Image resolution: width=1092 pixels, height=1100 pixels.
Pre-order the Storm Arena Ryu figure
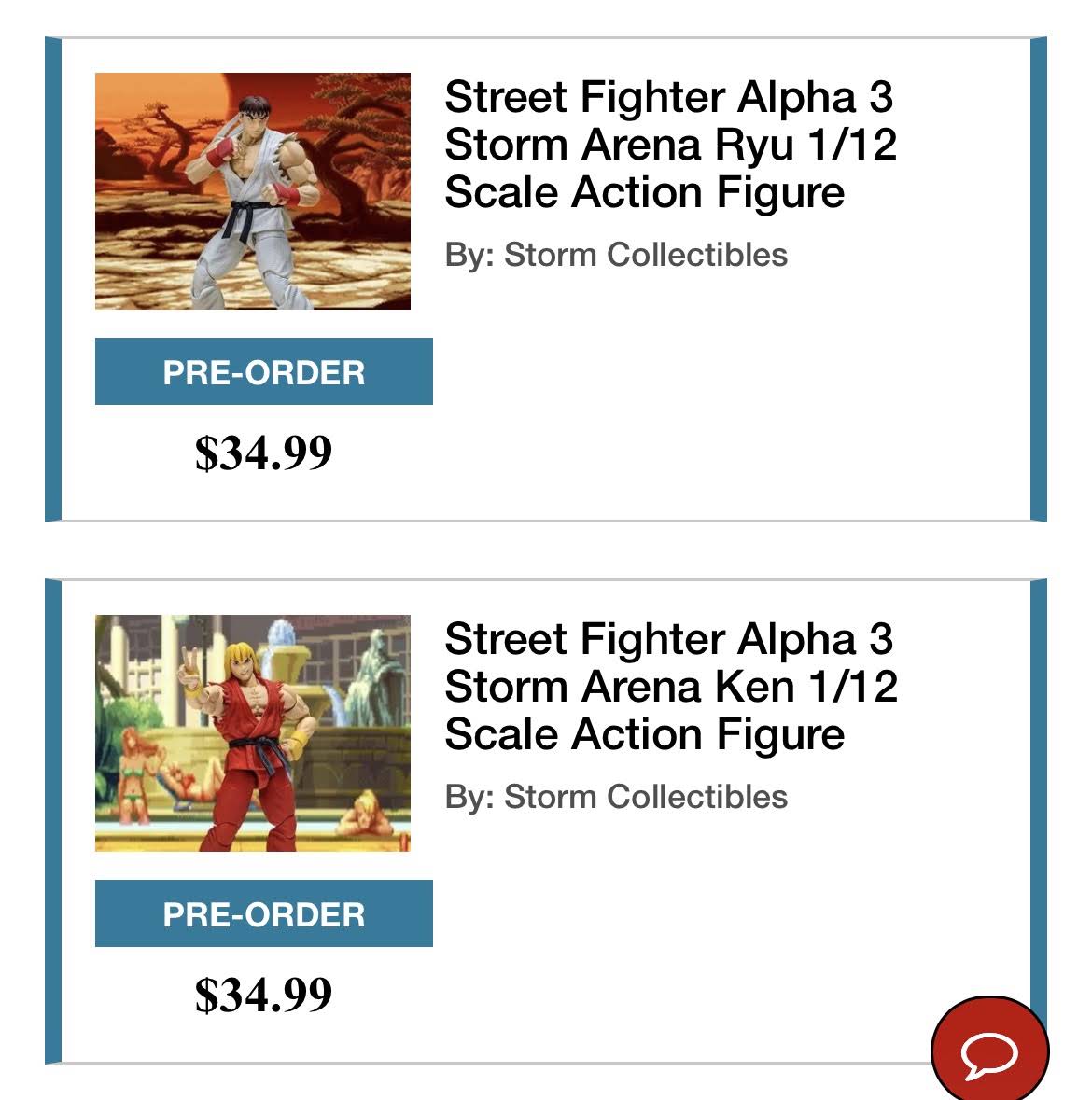[x=264, y=371]
